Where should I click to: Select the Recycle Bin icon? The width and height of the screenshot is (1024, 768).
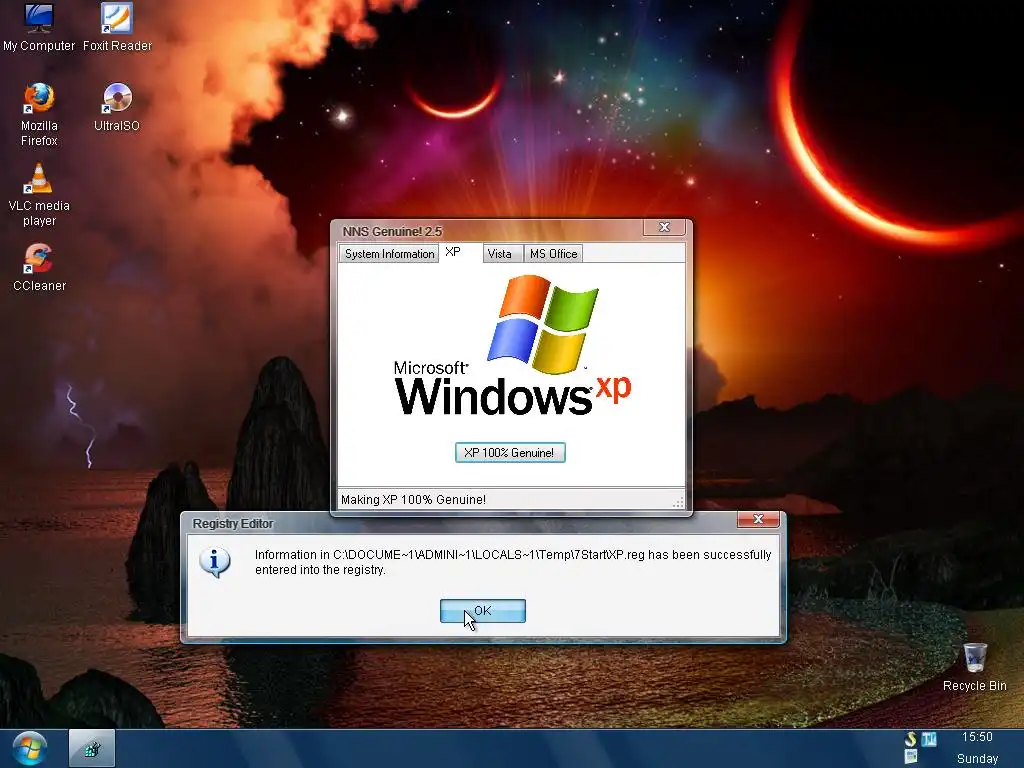[974, 667]
